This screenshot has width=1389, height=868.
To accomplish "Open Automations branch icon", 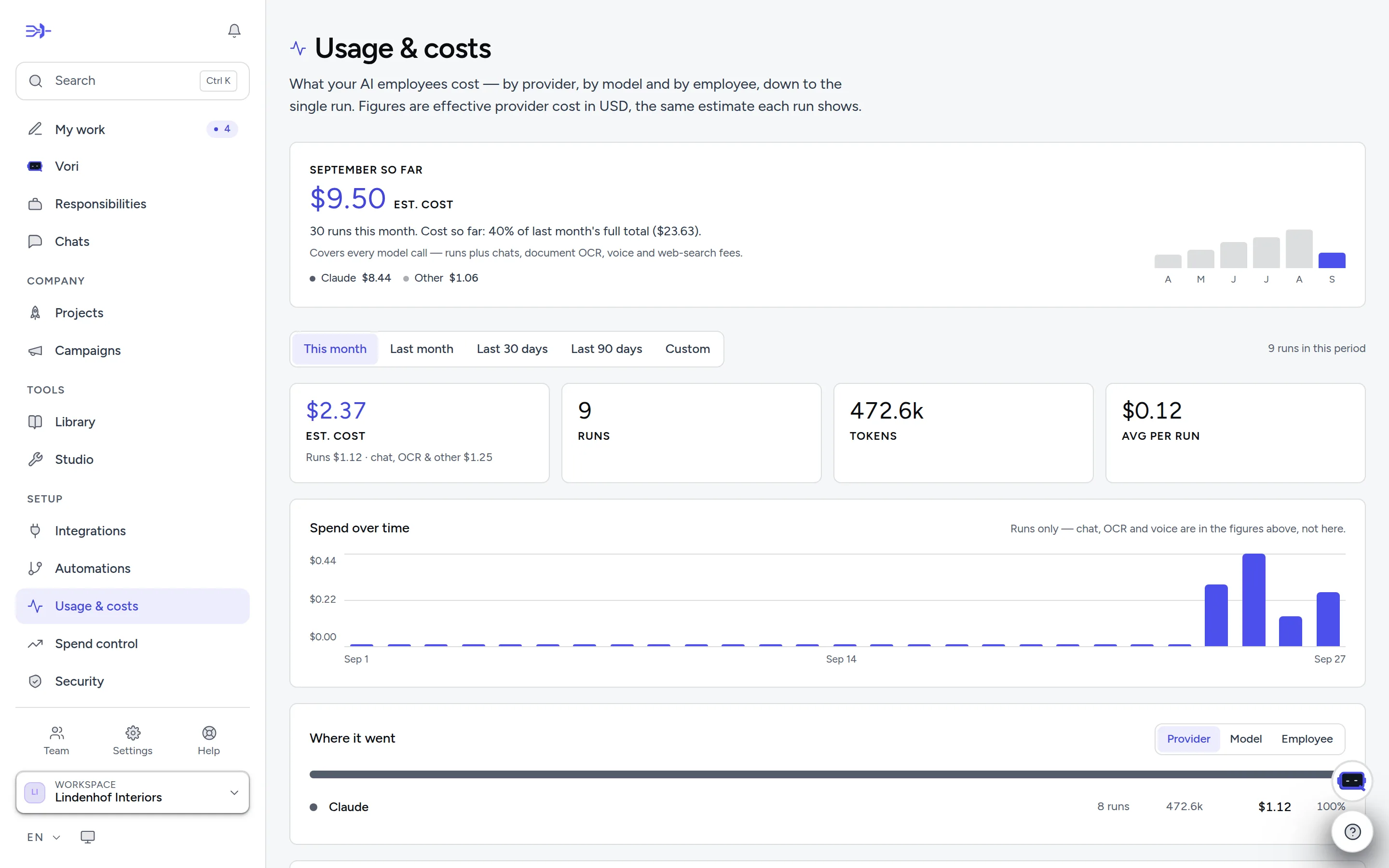I will pyautogui.click(x=35, y=569).
